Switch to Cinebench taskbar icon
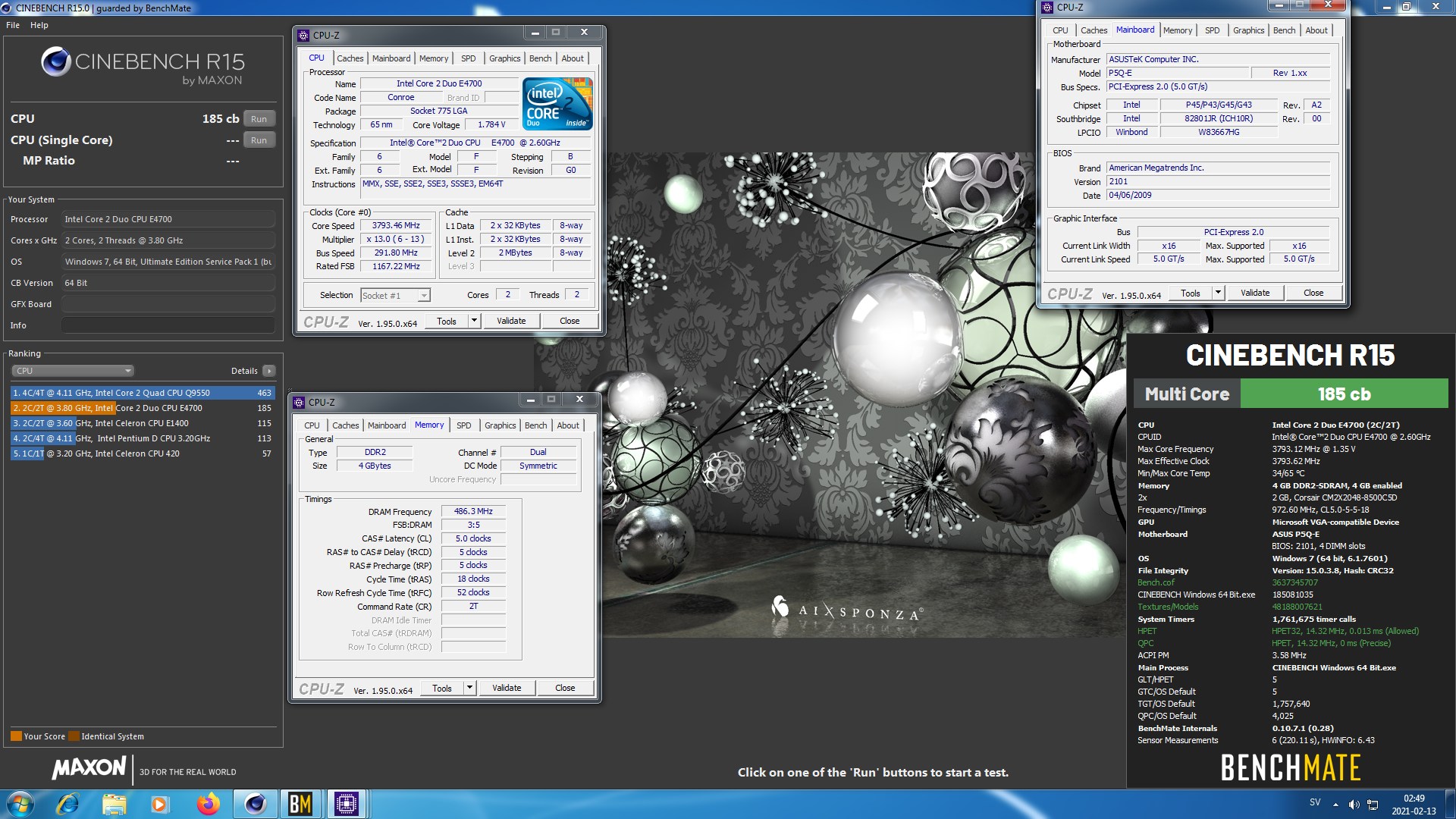Image resolution: width=1456 pixels, height=819 pixels. click(x=255, y=804)
